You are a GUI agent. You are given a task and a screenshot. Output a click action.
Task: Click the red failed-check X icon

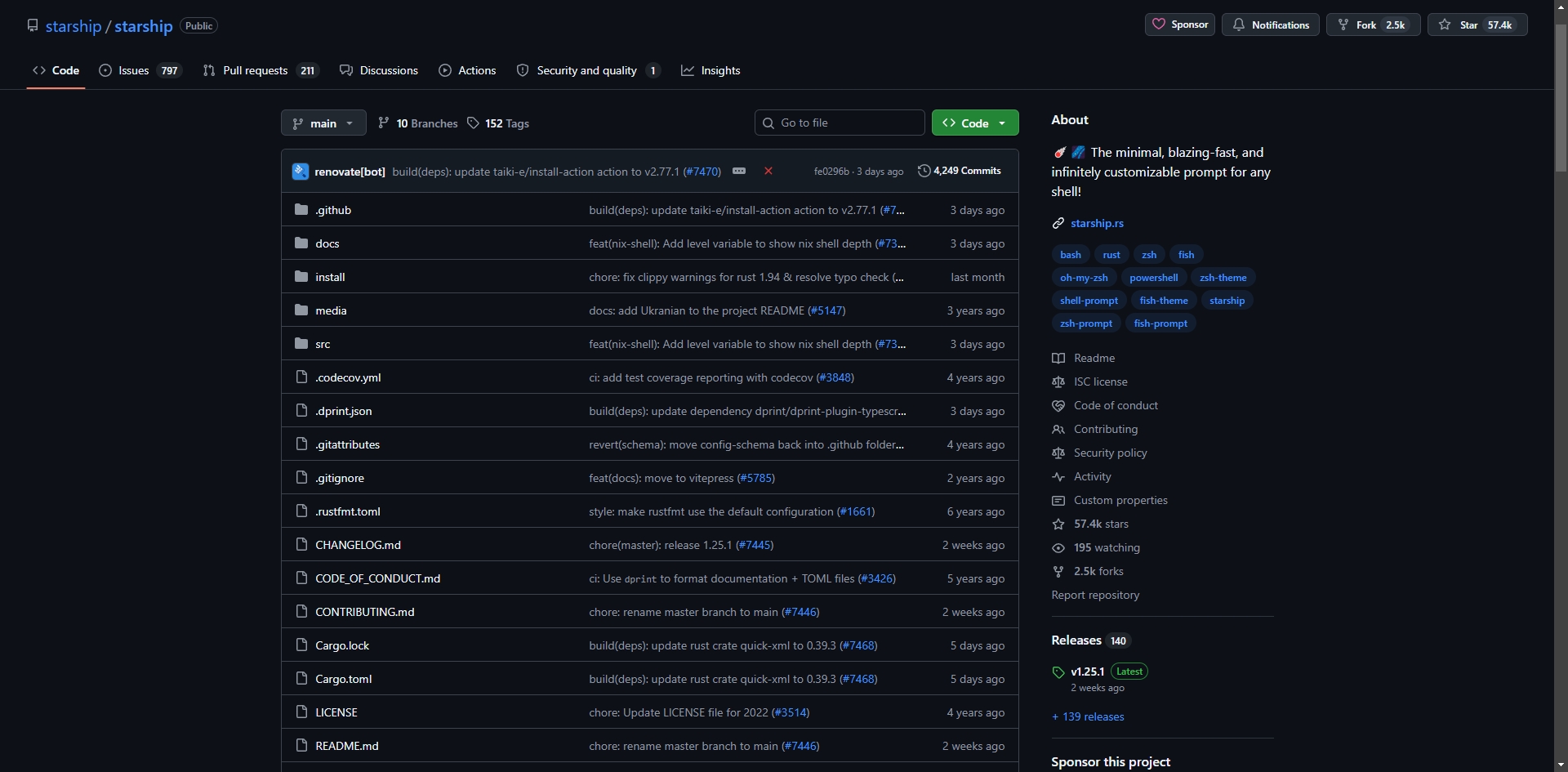pyautogui.click(x=768, y=171)
